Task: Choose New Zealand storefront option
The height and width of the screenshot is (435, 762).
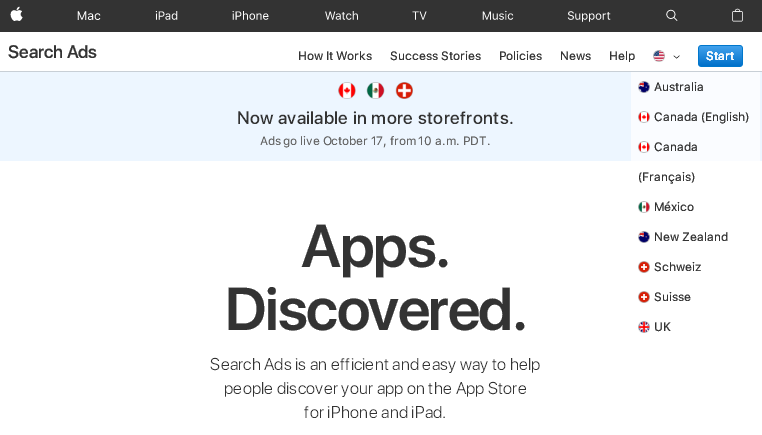Action: tap(690, 237)
